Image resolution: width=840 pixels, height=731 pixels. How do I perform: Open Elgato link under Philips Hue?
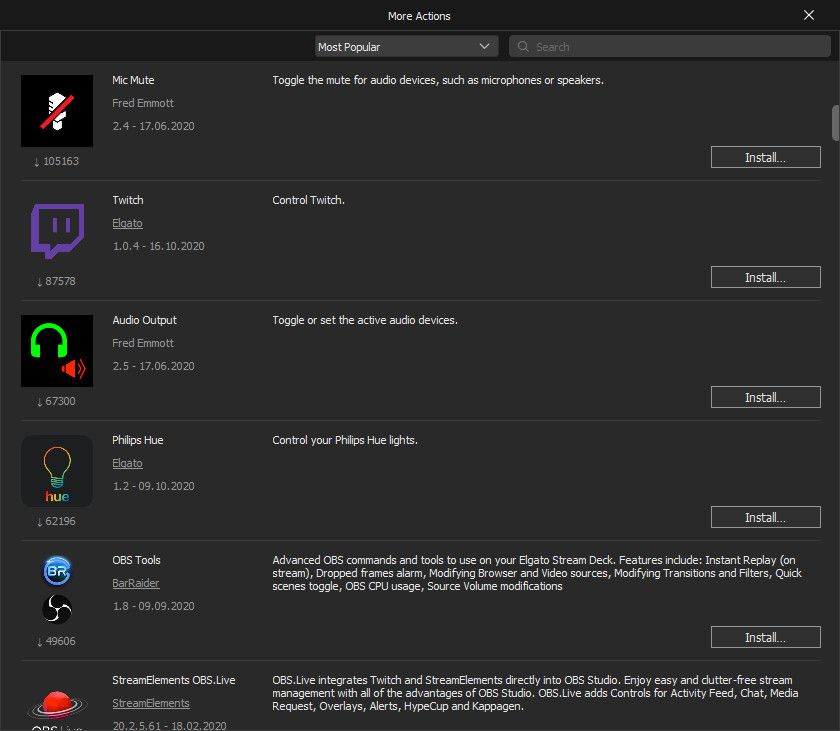tap(128, 463)
